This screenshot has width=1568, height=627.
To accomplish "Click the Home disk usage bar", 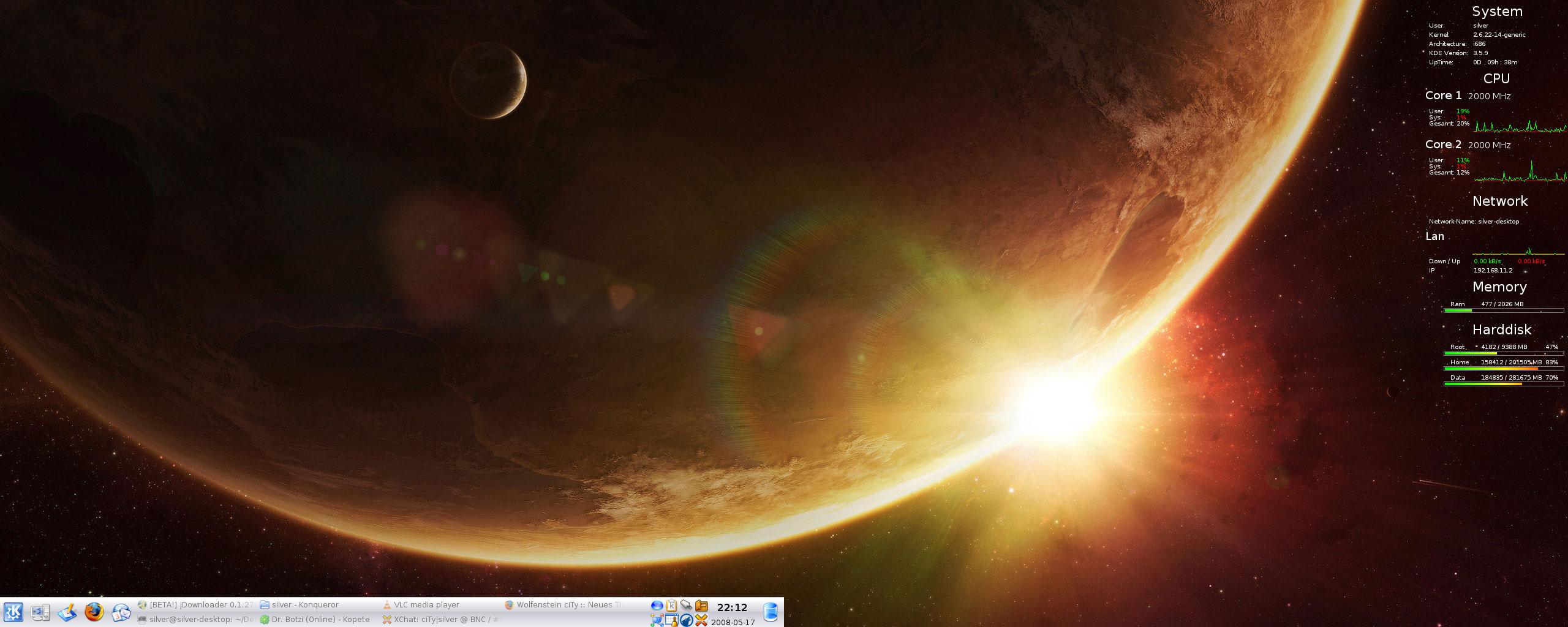I will [1504, 369].
